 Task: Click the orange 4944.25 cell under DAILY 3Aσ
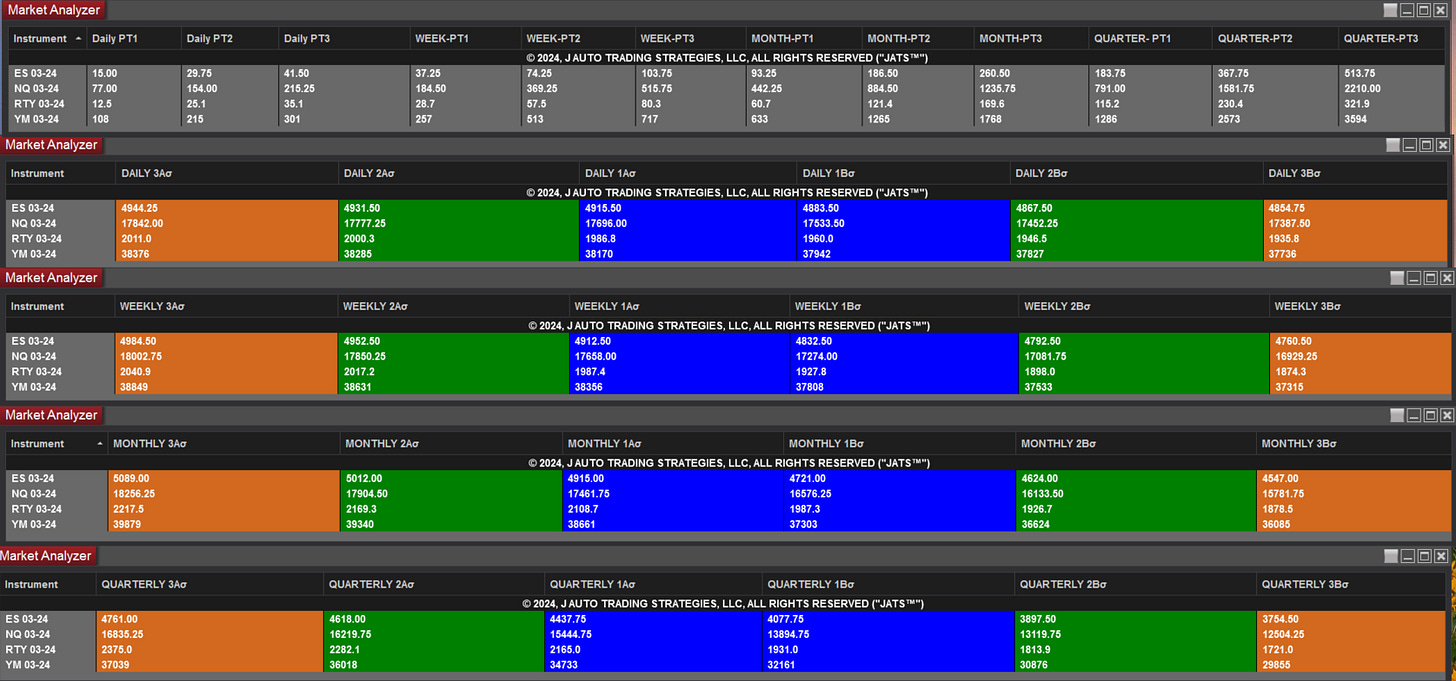click(226, 208)
